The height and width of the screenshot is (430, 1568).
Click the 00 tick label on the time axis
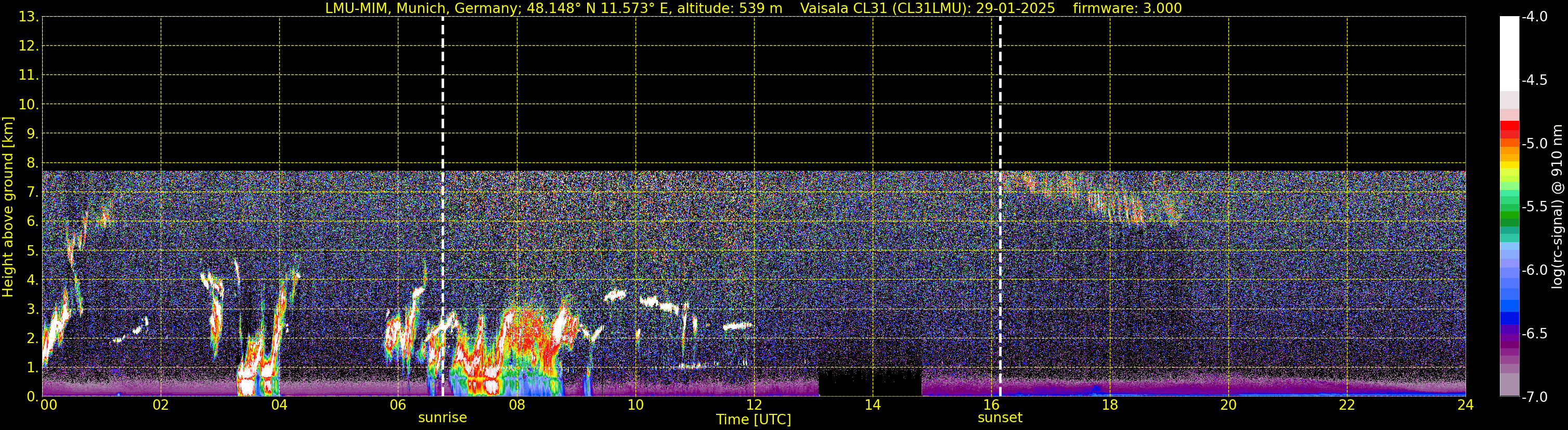click(49, 405)
